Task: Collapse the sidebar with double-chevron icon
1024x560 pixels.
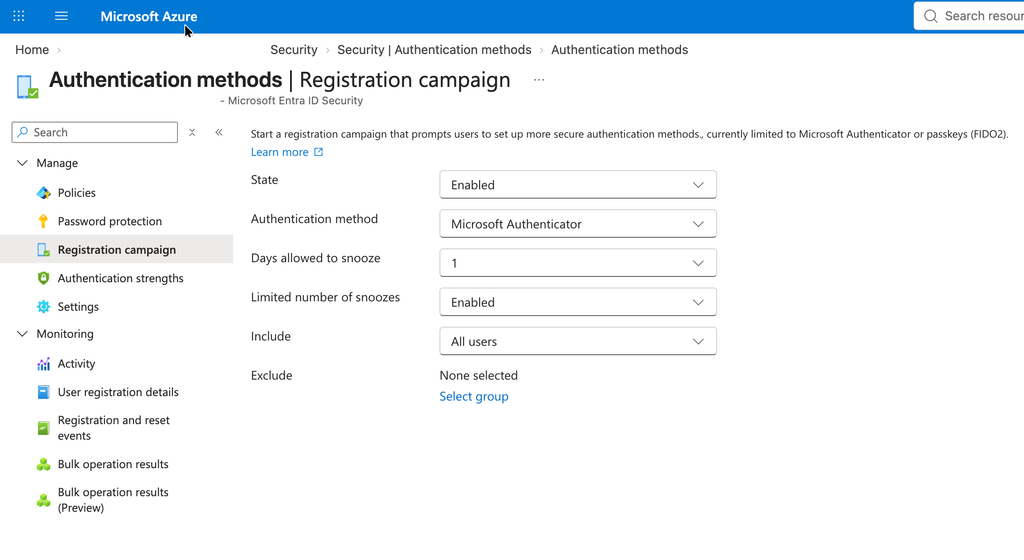Action: [x=219, y=132]
